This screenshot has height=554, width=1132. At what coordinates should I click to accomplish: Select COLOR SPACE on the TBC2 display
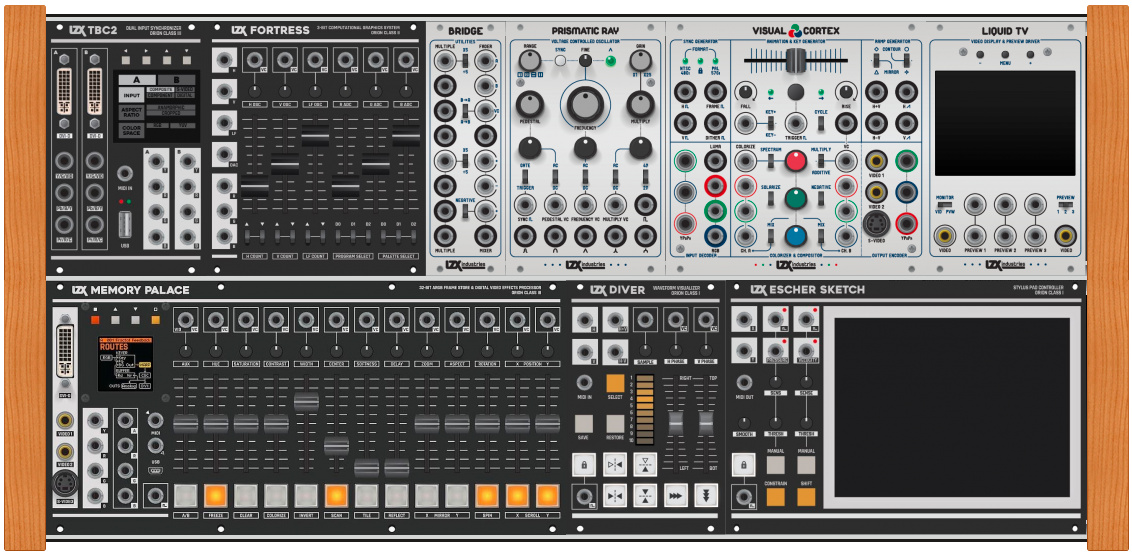[131, 131]
